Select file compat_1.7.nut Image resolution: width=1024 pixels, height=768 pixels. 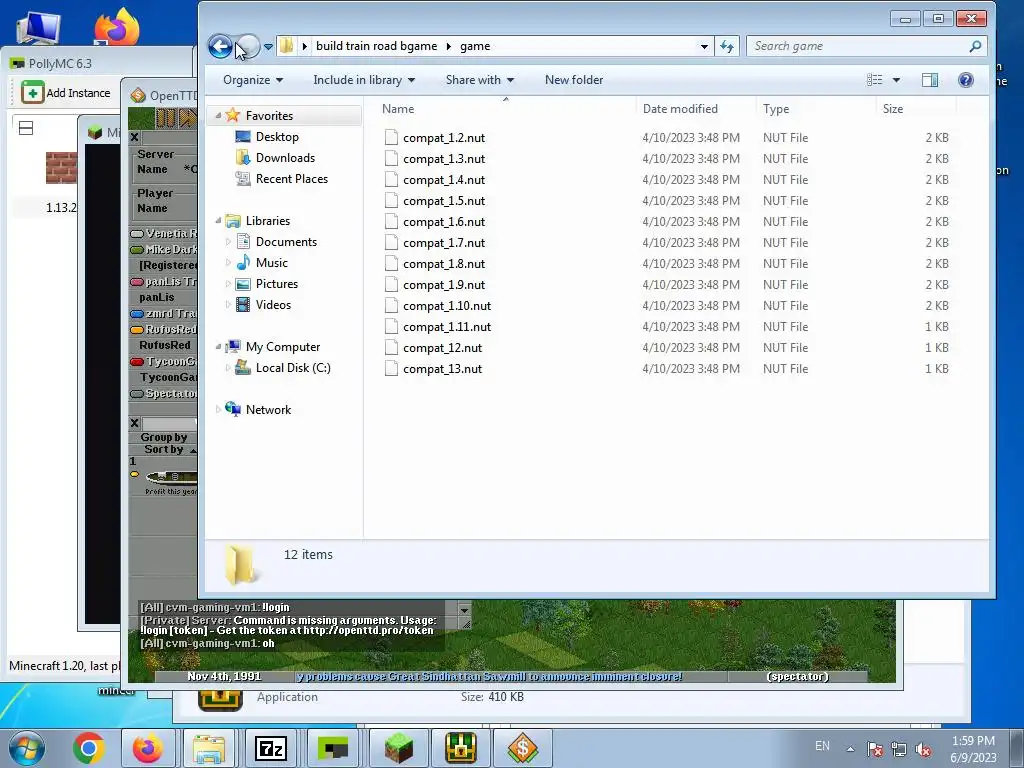click(x=443, y=243)
